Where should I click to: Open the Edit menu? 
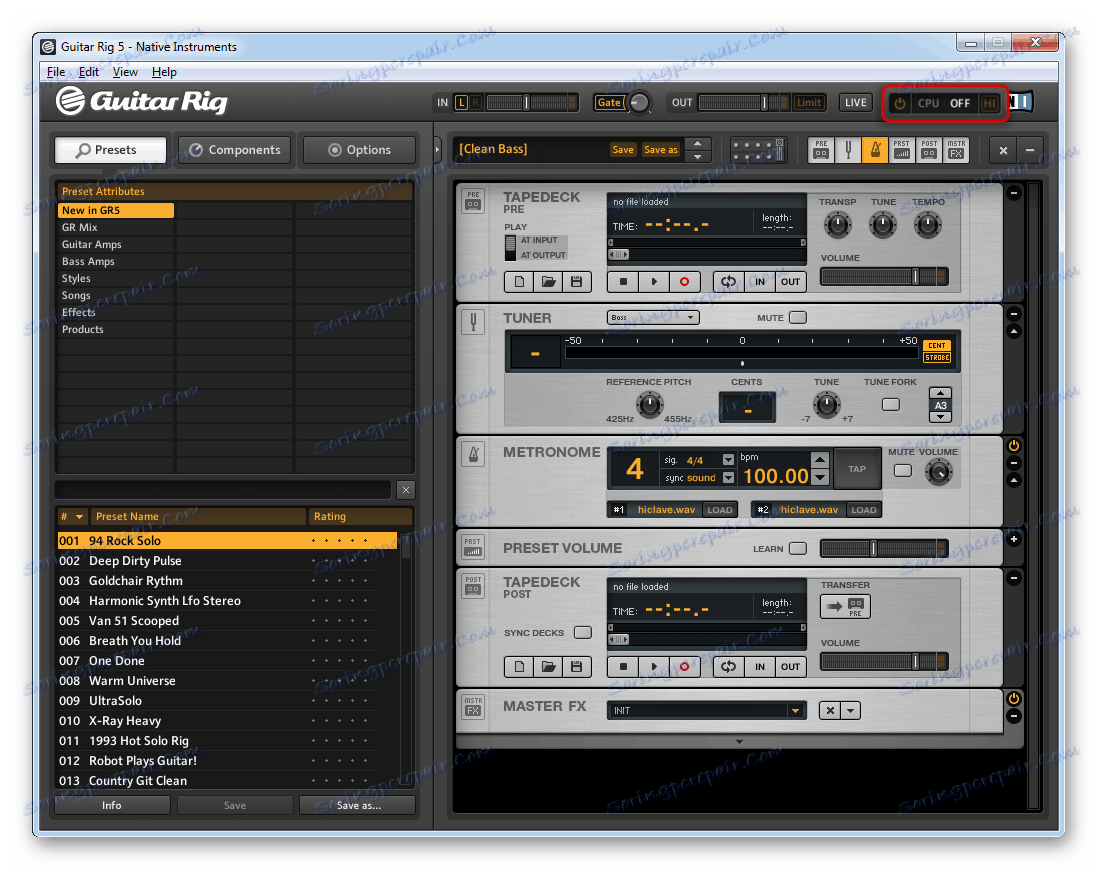[88, 72]
